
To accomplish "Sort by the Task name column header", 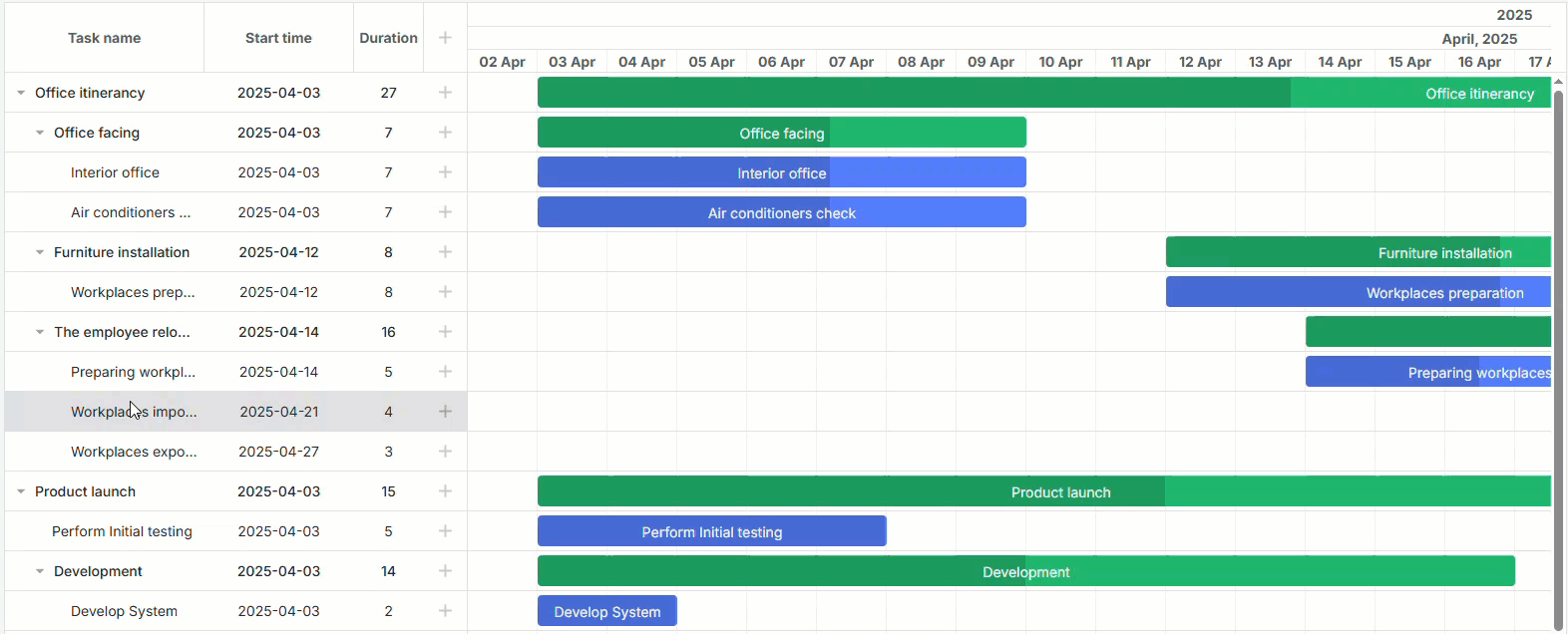I will click(x=105, y=38).
